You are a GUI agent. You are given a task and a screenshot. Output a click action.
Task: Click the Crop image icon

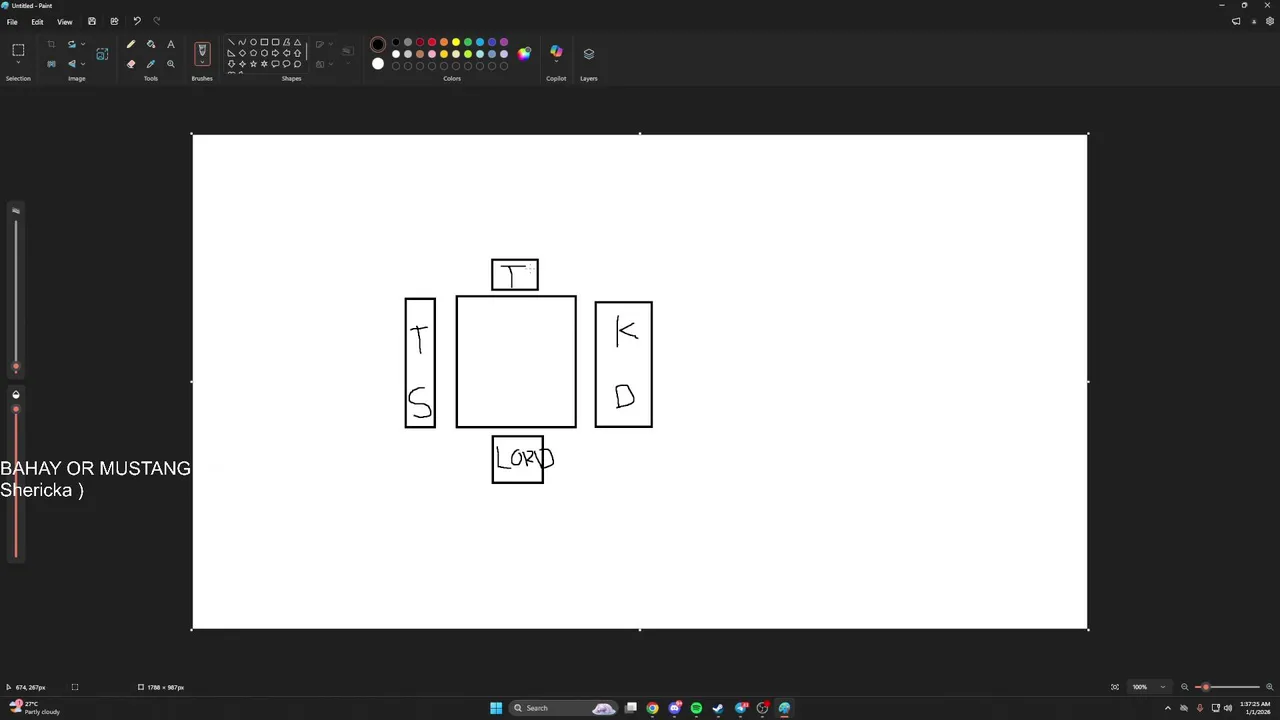pos(51,44)
